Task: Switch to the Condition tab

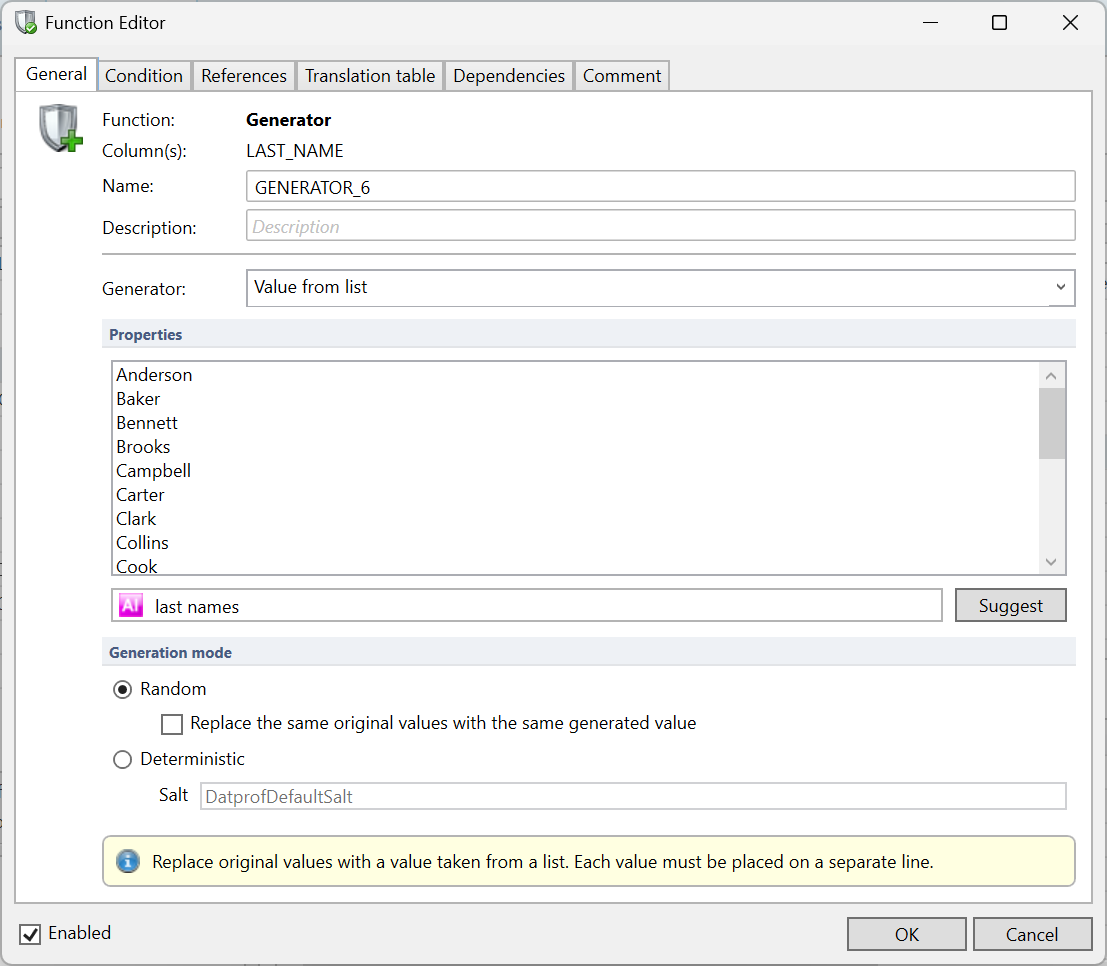Action: [x=144, y=76]
